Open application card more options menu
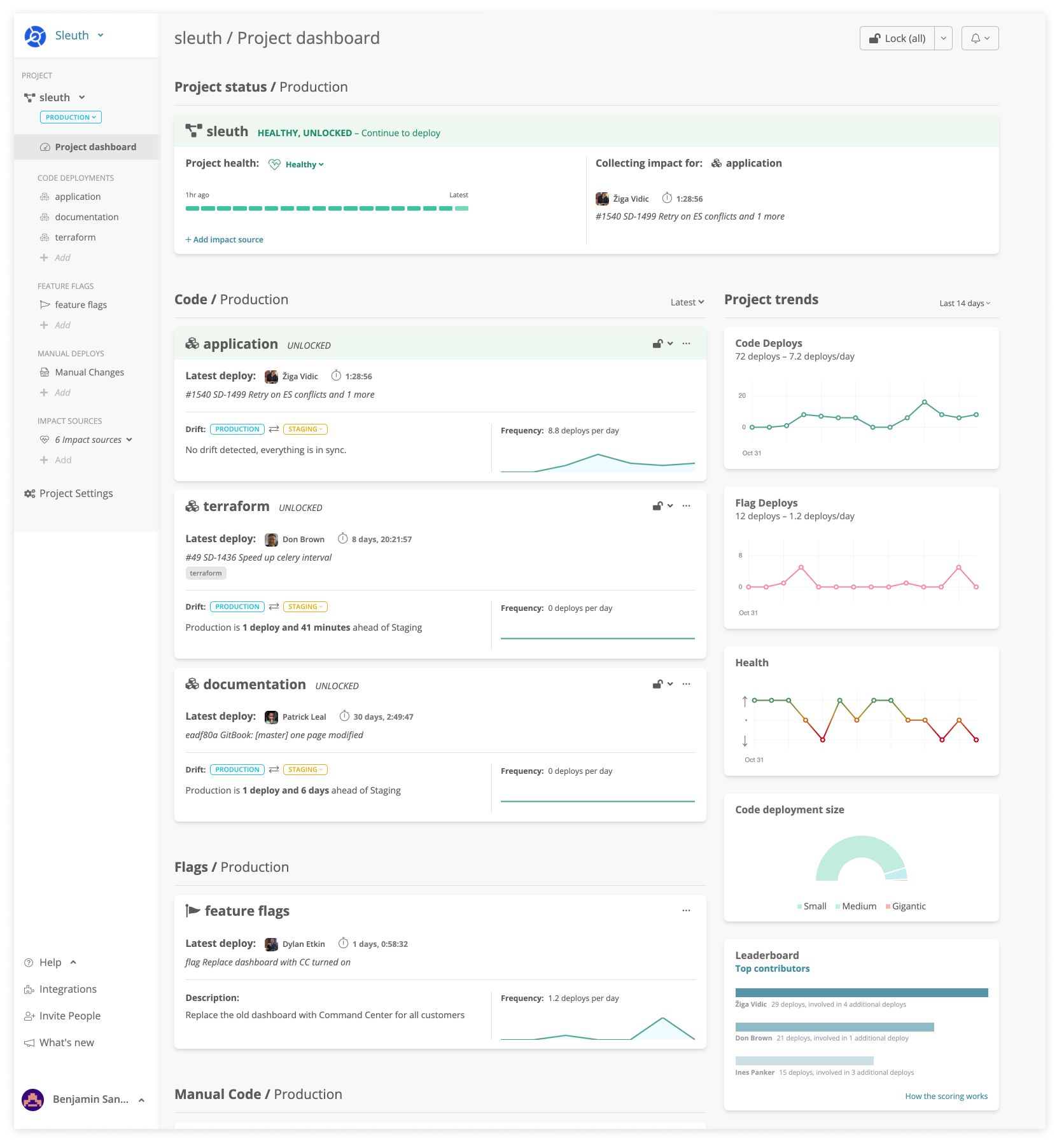The width and height of the screenshot is (1064, 1148). [x=686, y=344]
